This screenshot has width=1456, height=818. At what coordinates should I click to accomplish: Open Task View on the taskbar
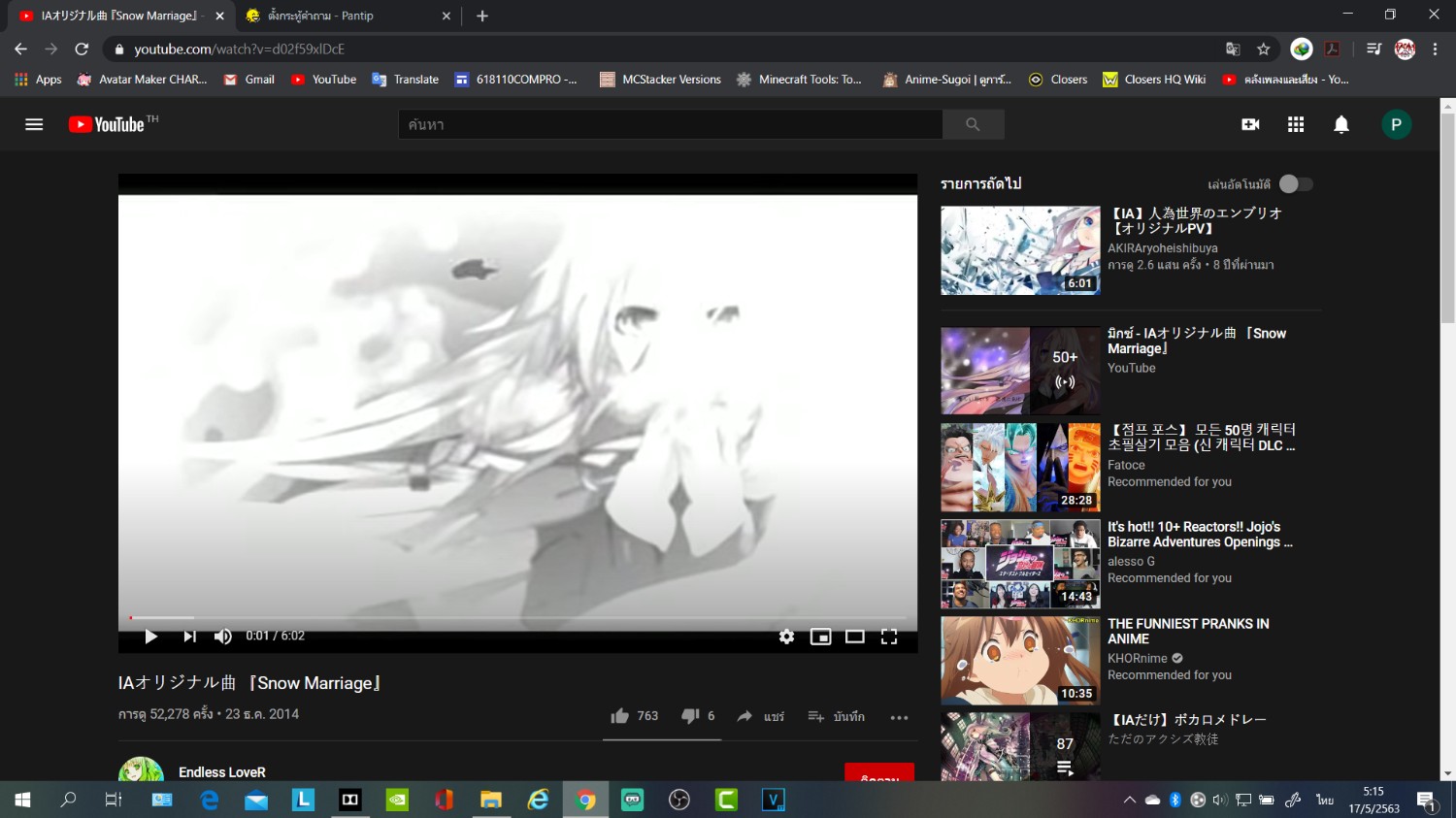tap(114, 800)
